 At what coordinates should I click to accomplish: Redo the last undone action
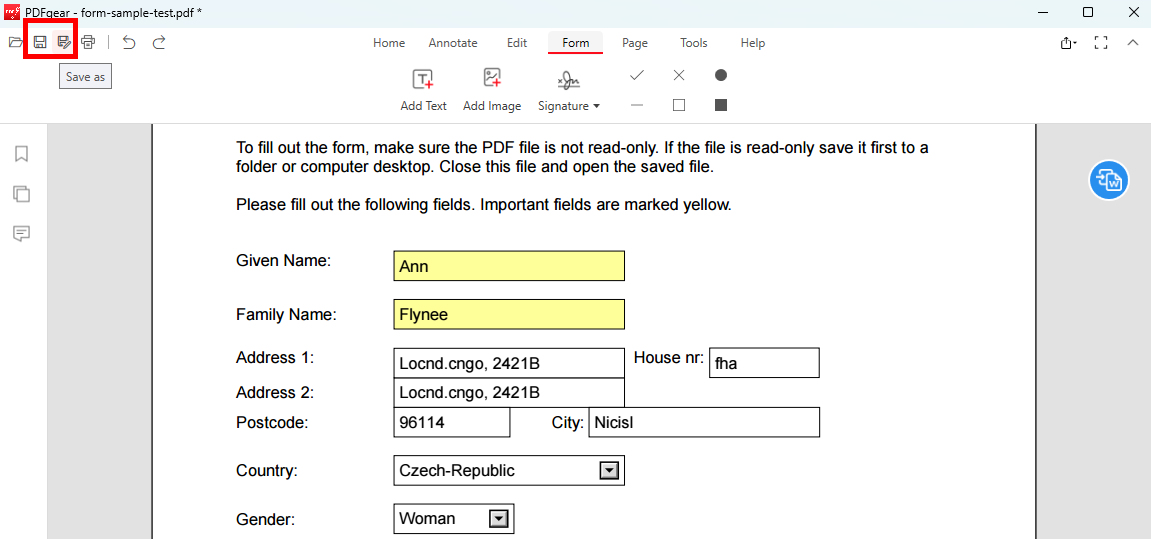(x=159, y=43)
